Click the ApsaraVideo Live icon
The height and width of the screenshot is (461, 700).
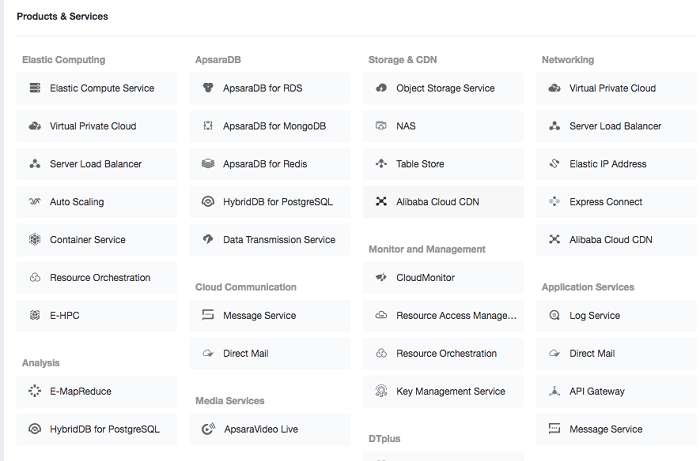(208, 429)
